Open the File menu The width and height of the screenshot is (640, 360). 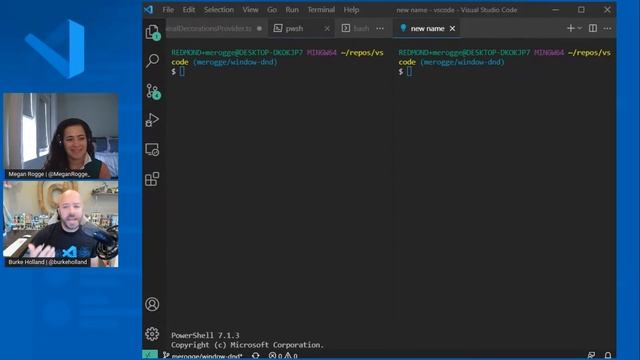(168, 10)
